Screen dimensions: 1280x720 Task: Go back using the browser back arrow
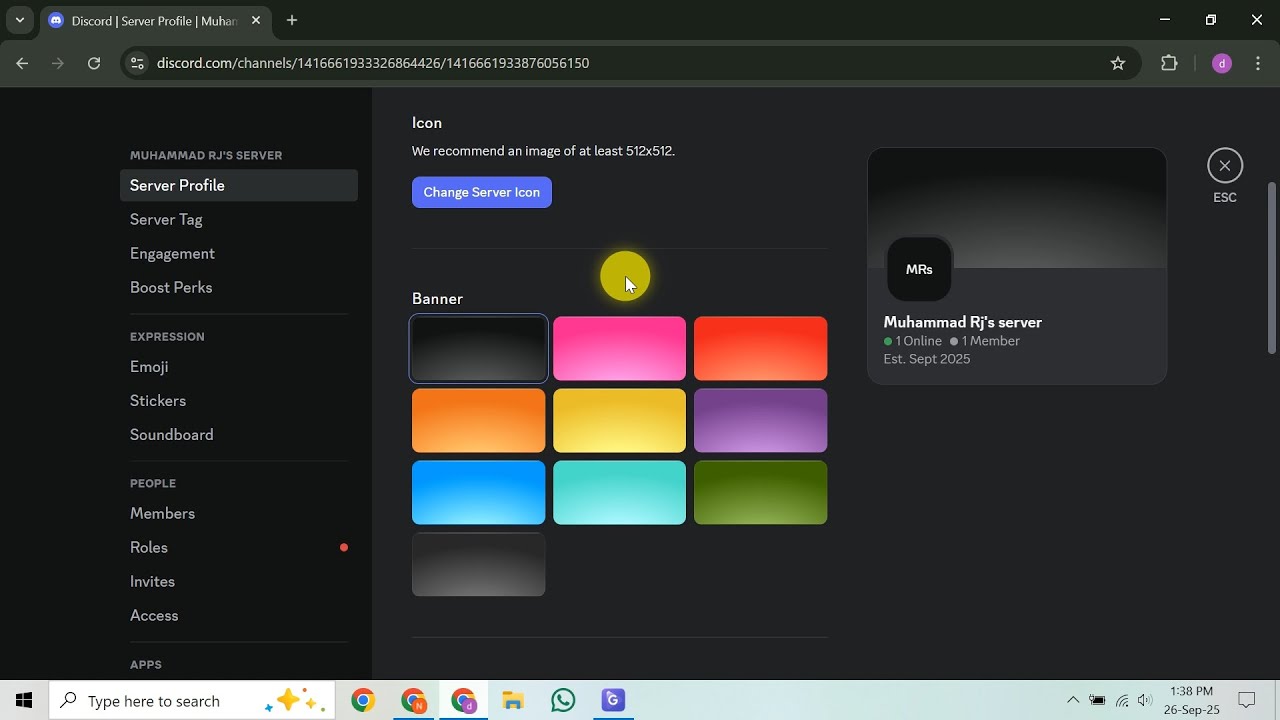pos(22,63)
